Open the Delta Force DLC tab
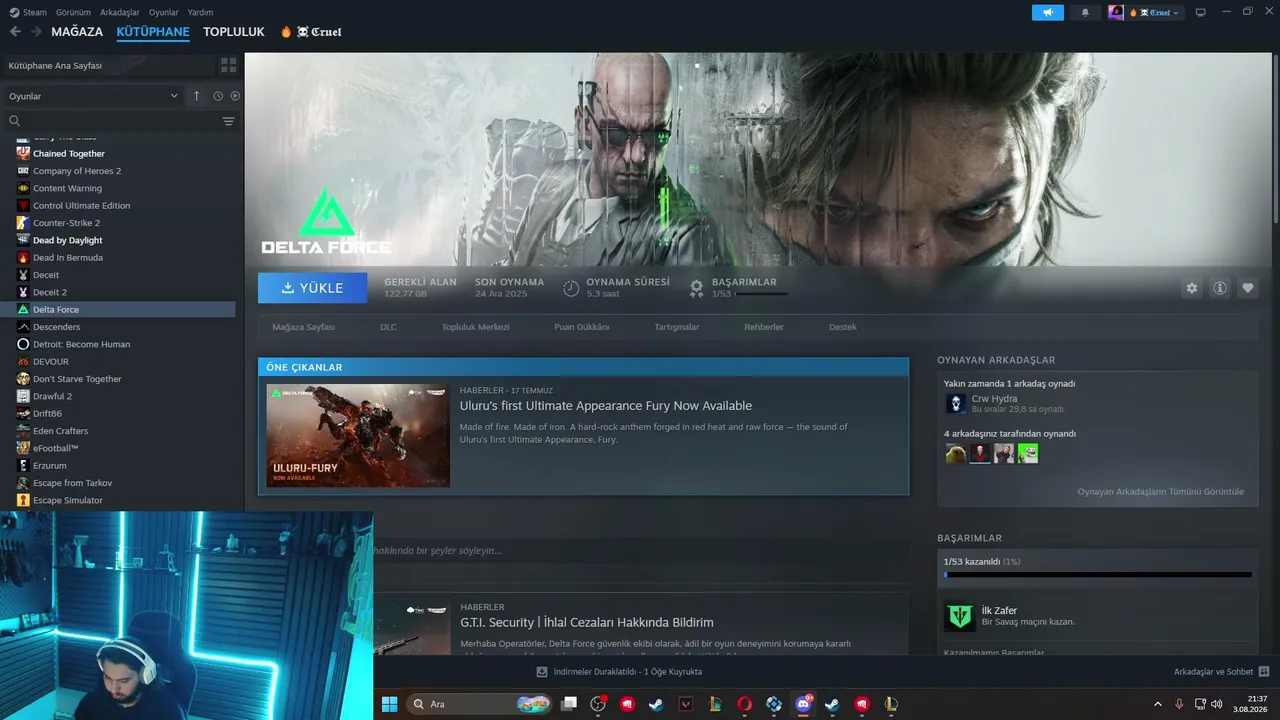Screen dimensions: 1280x720 388,327
